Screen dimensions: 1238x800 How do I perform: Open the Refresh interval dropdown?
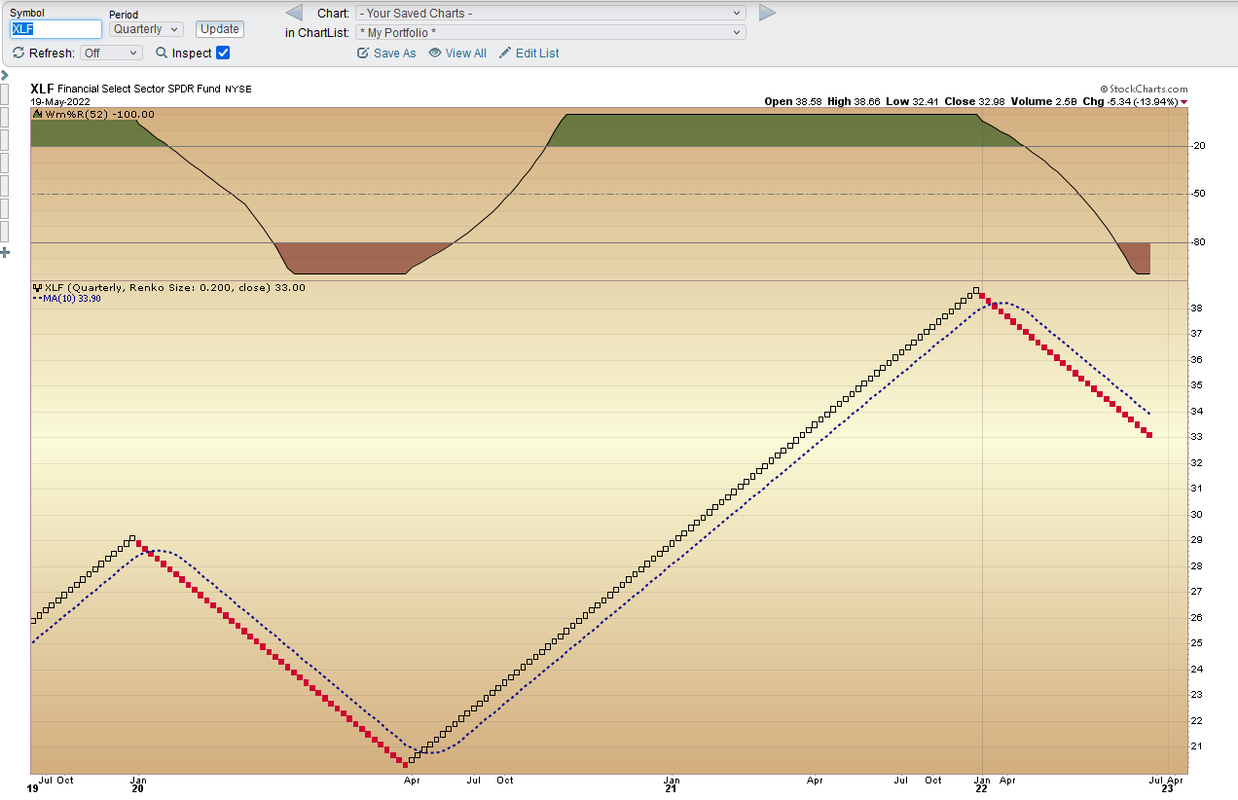(111, 53)
